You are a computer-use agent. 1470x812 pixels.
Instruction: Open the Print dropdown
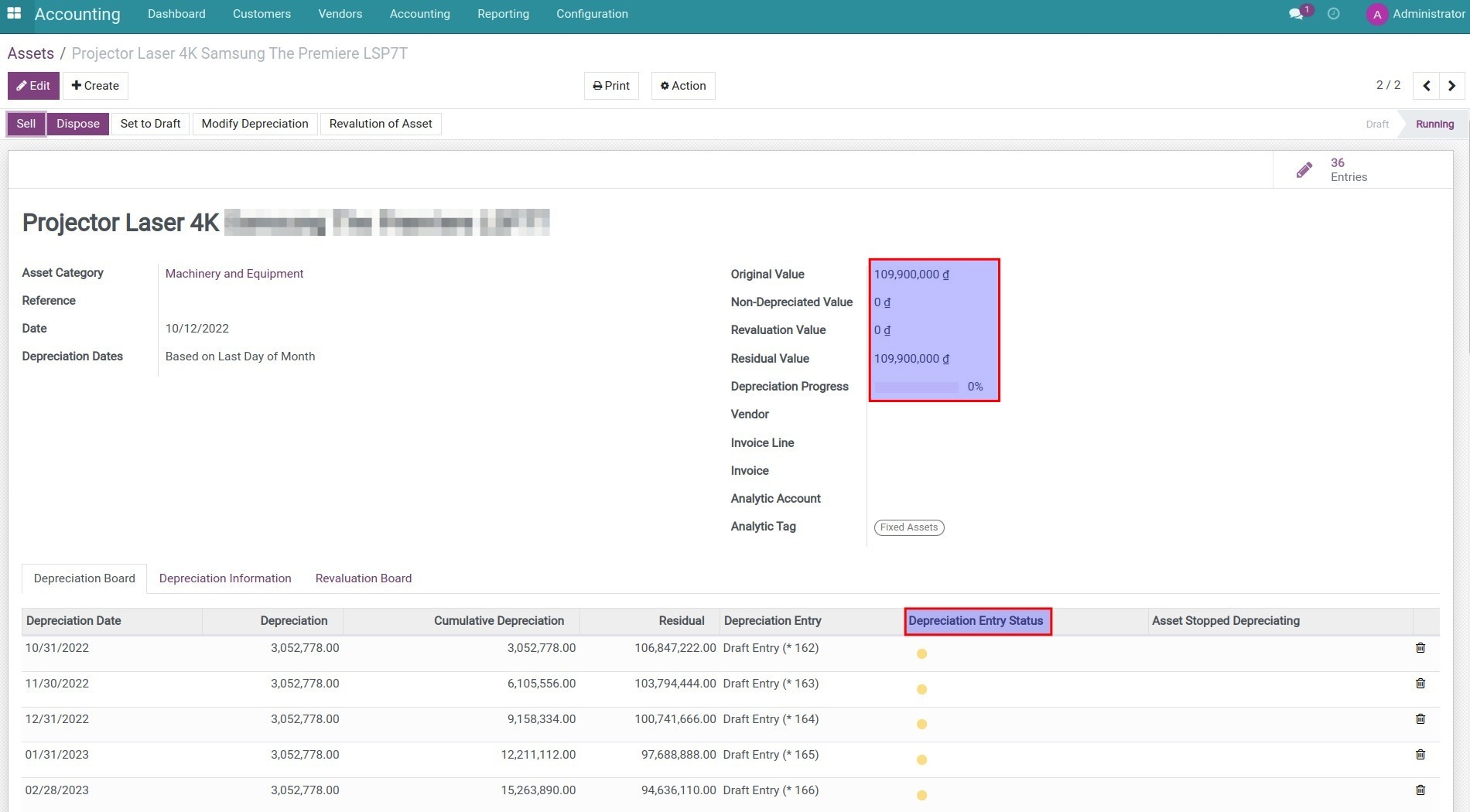[611, 86]
